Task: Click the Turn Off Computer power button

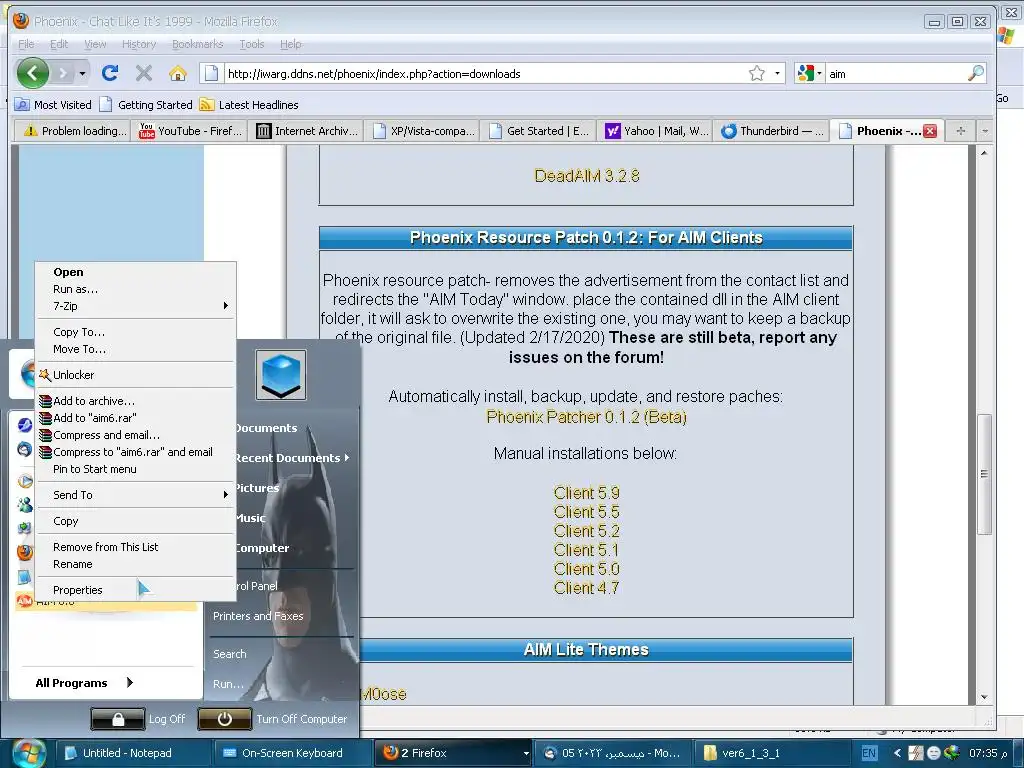Action: point(225,719)
